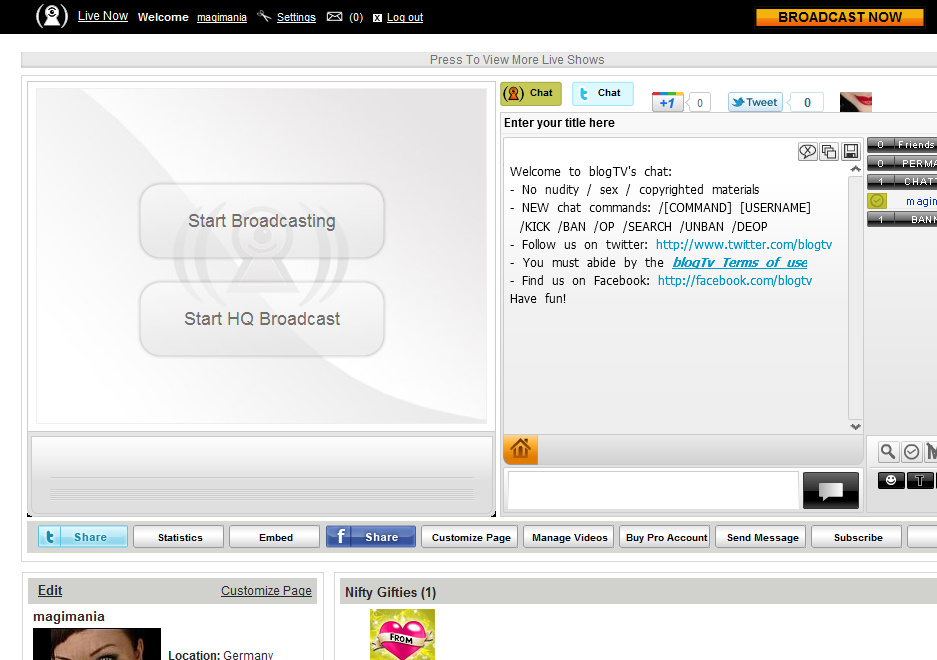This screenshot has height=660, width=937.
Task: Click the orange Broadcast Now button
Action: pyautogui.click(x=839, y=17)
